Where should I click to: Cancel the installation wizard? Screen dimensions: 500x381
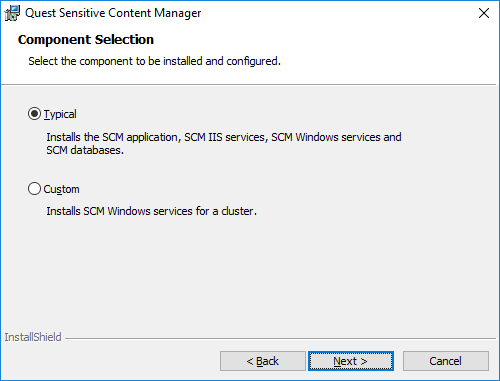click(446, 361)
